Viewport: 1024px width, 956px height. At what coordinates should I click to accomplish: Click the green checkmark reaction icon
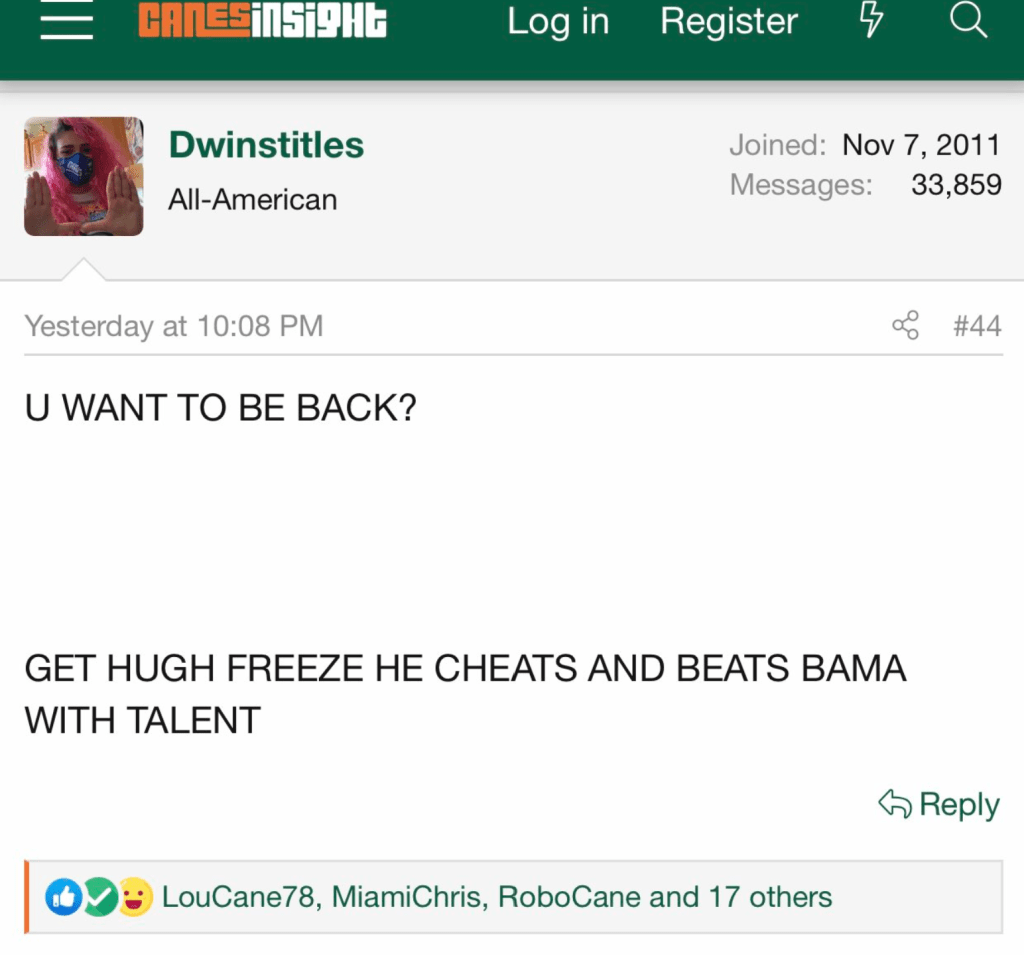click(x=100, y=897)
